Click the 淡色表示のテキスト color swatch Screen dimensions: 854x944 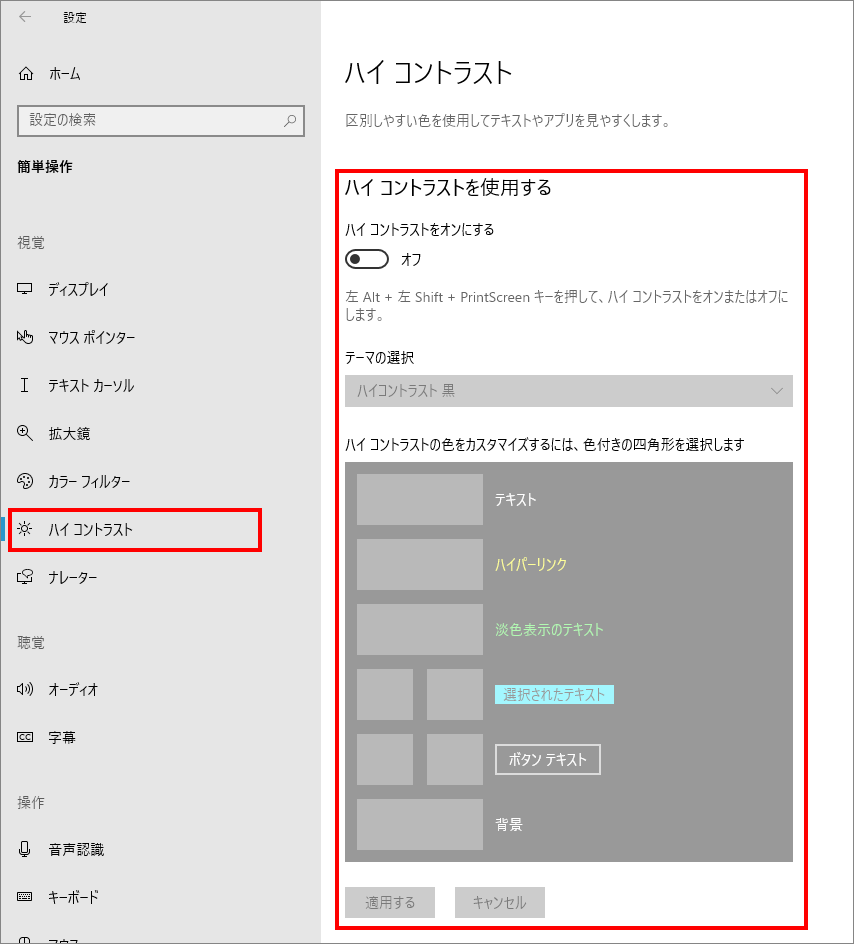419,629
